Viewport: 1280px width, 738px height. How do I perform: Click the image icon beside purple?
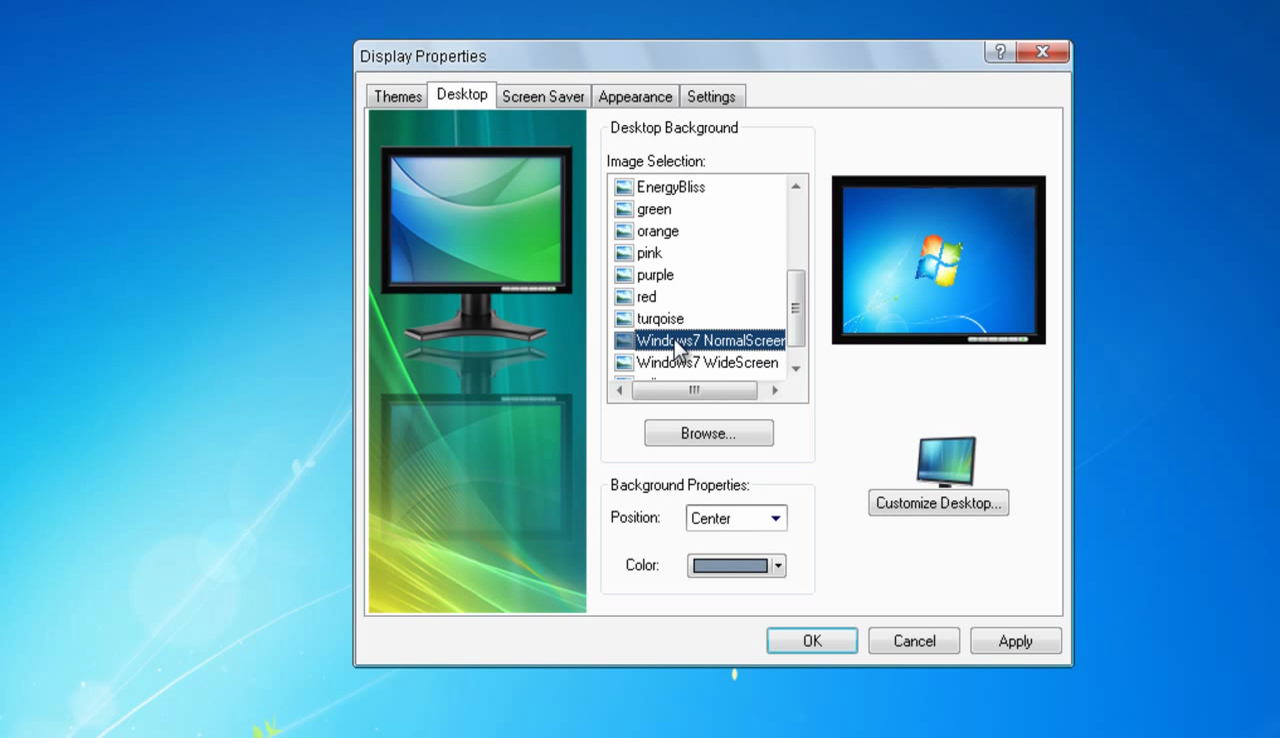[624, 275]
